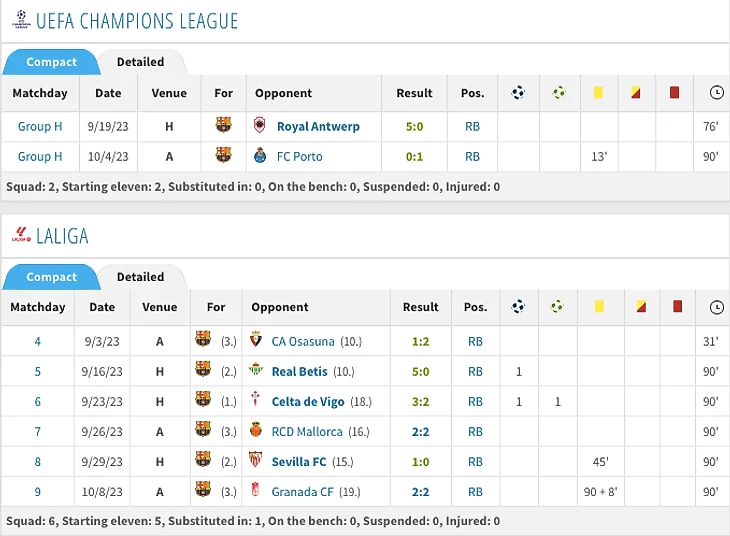The height and width of the screenshot is (536, 730).
Task: Click the minutes-played clock icon in the LaLiga header
Action: [x=716, y=307]
